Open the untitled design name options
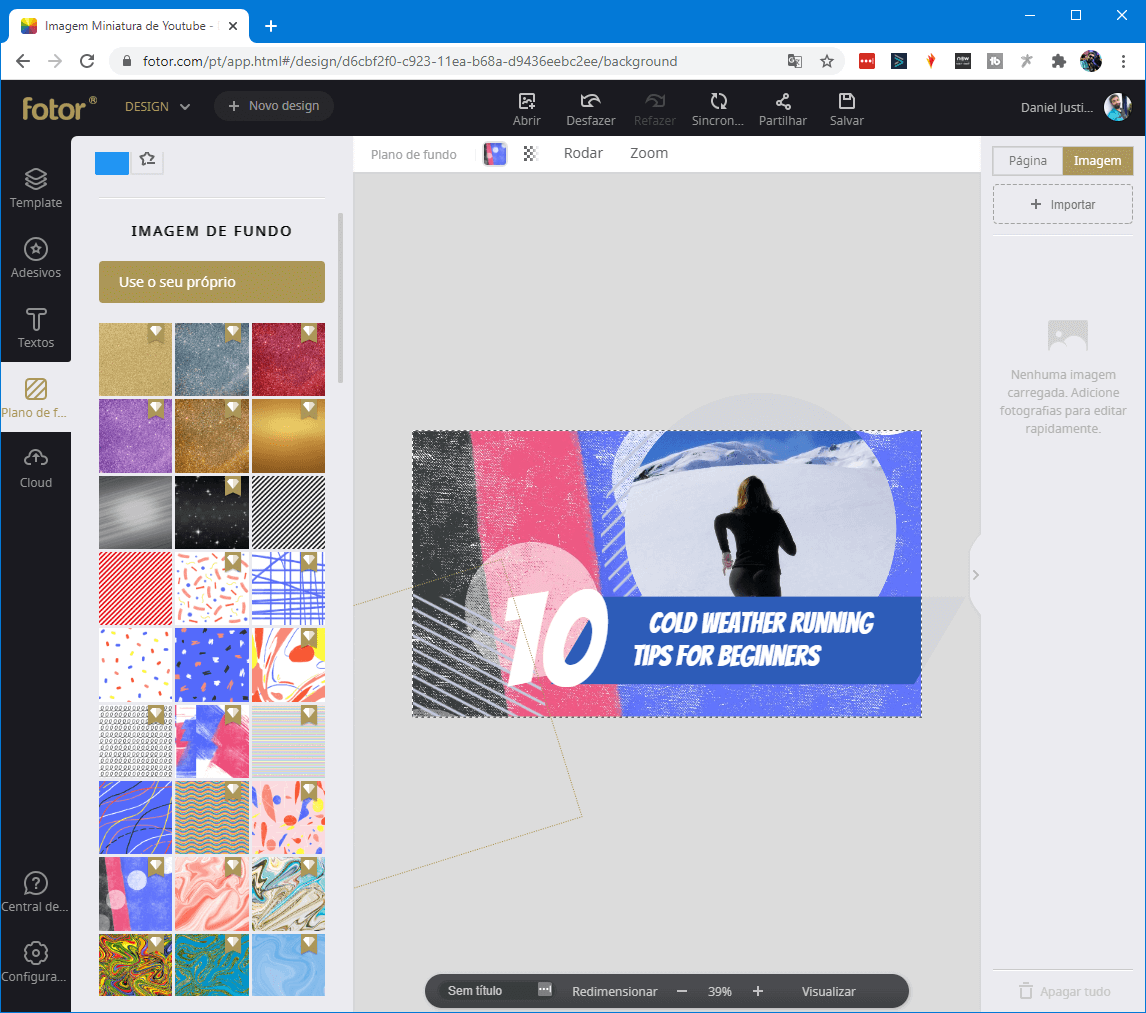The image size is (1146, 1013). 544,989
